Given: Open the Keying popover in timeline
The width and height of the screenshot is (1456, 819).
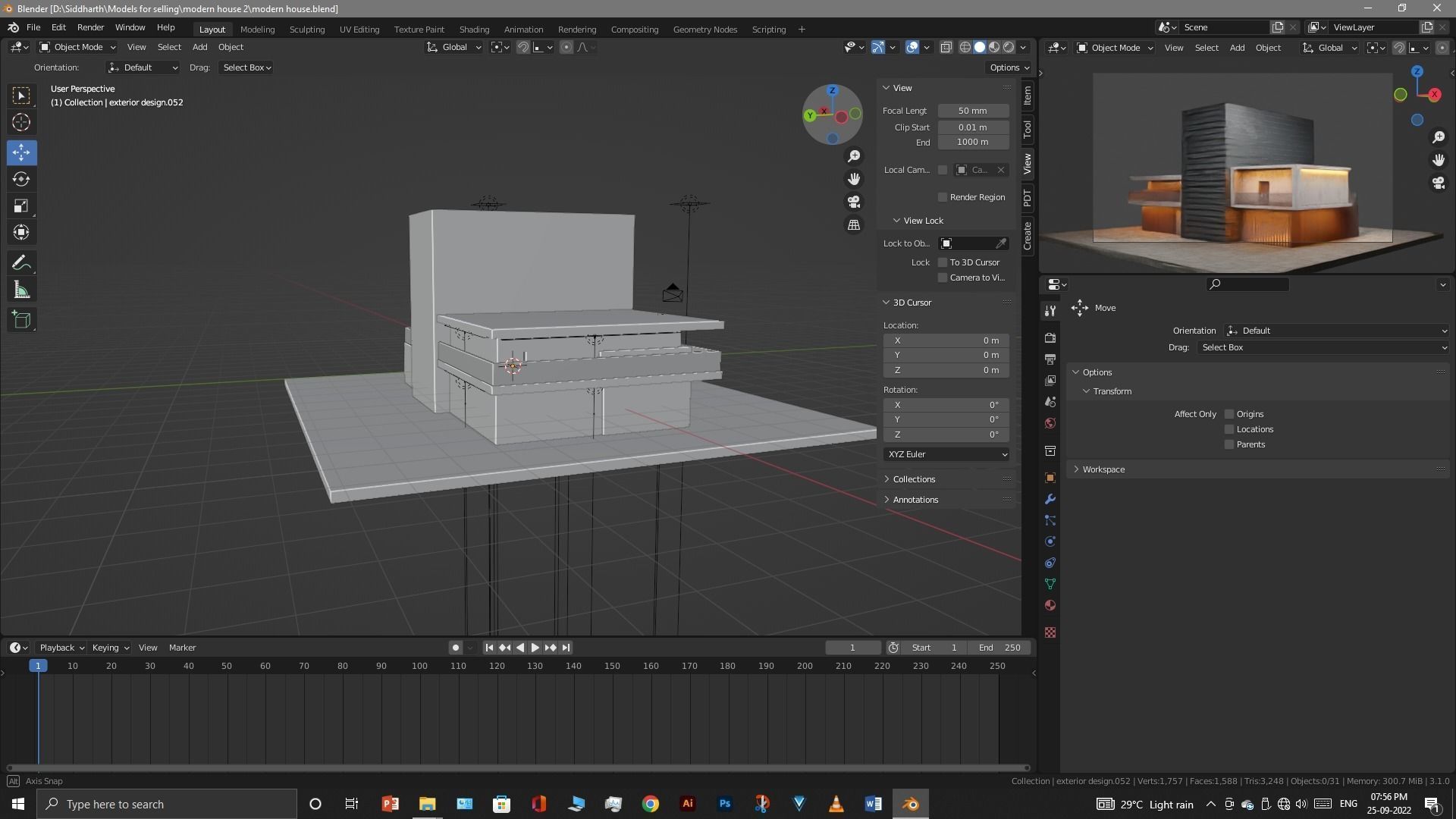Looking at the screenshot, I should pos(110,648).
